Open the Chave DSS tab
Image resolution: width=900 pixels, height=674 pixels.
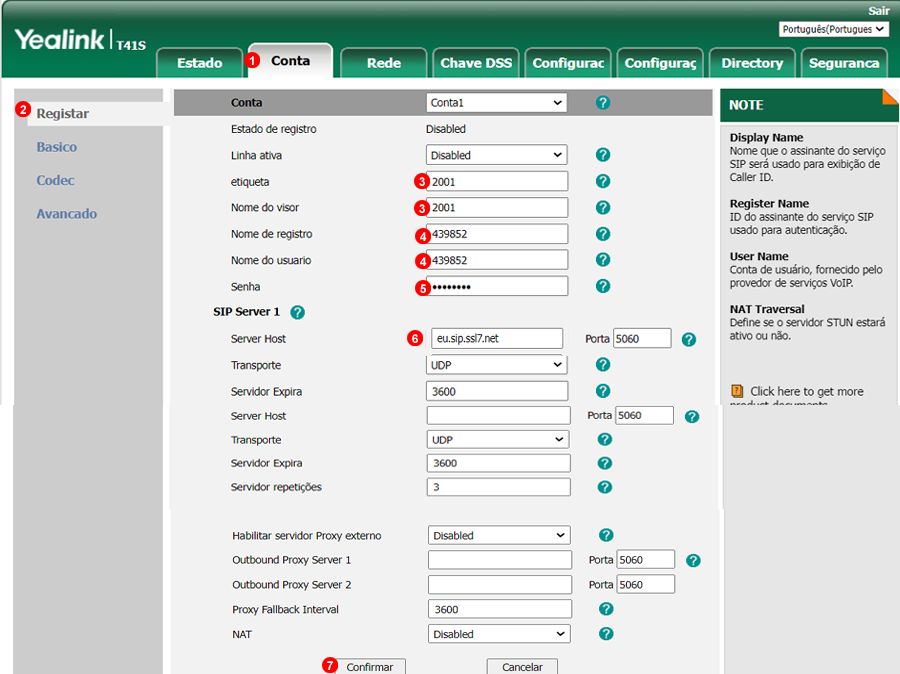476,63
